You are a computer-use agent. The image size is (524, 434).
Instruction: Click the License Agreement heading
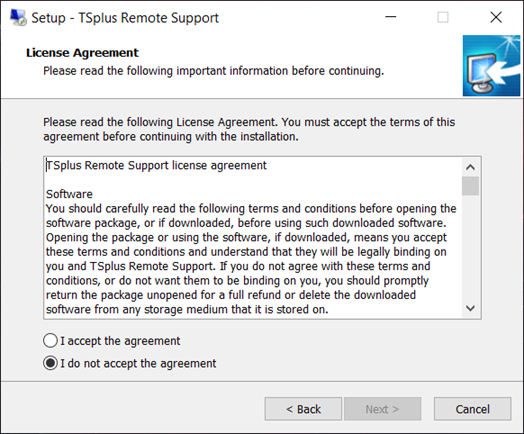pos(82,53)
